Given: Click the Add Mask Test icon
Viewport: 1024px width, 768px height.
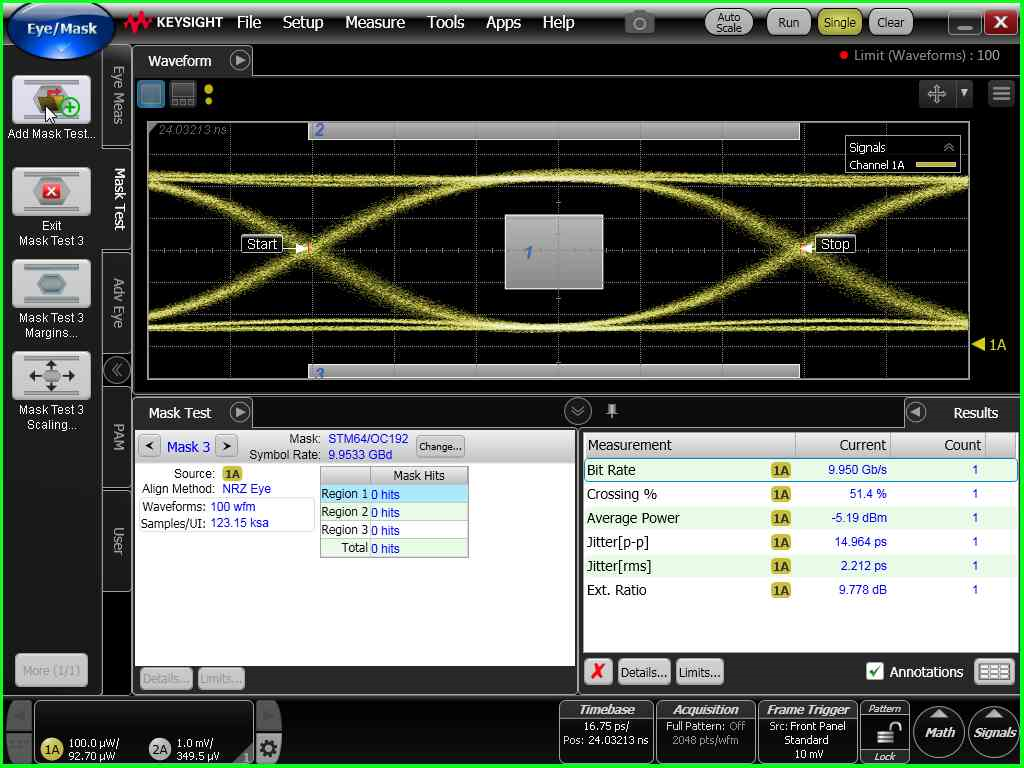Looking at the screenshot, I should pyautogui.click(x=51, y=100).
